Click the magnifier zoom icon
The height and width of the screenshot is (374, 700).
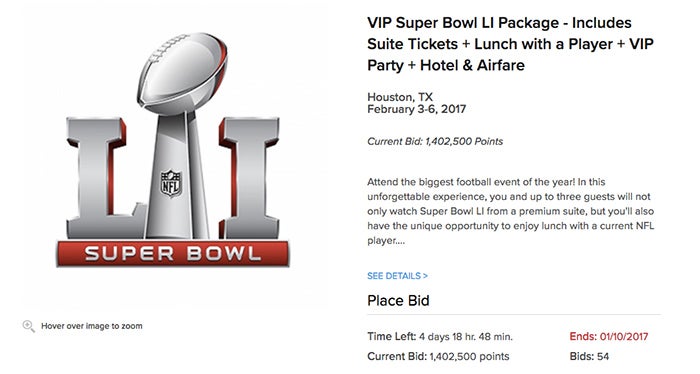tap(29, 326)
